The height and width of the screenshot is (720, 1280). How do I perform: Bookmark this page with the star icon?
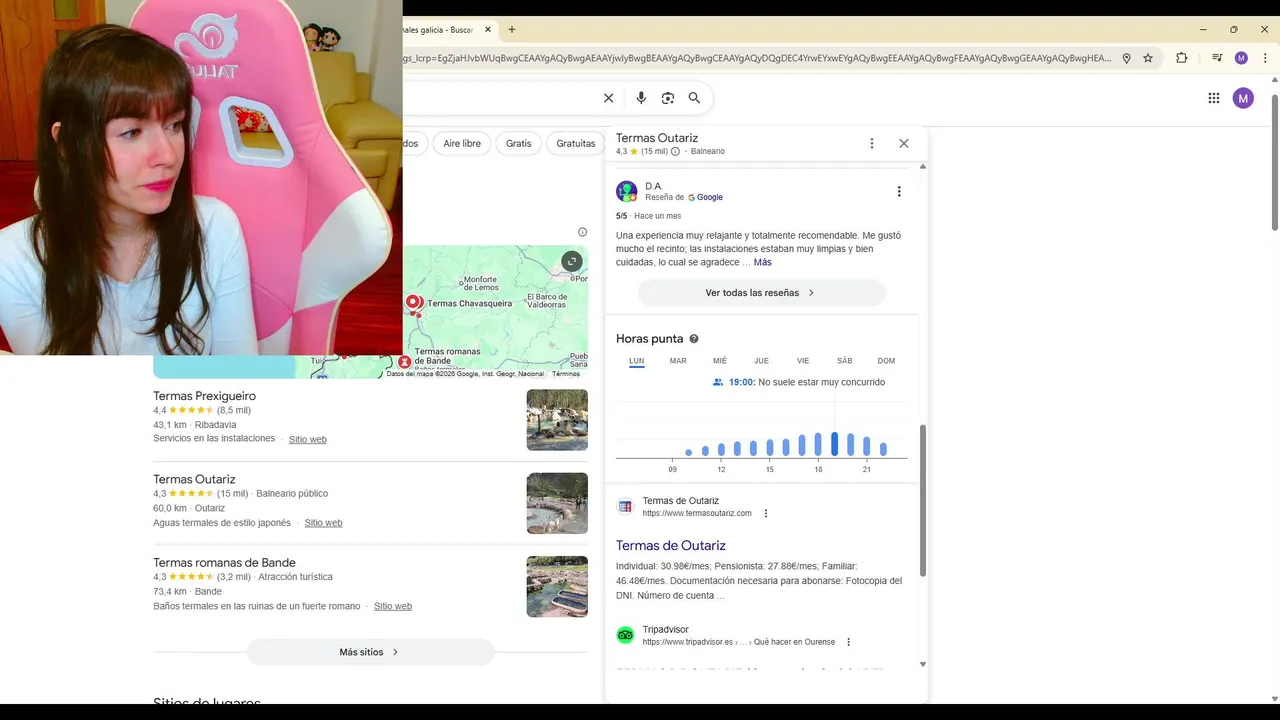click(1148, 58)
